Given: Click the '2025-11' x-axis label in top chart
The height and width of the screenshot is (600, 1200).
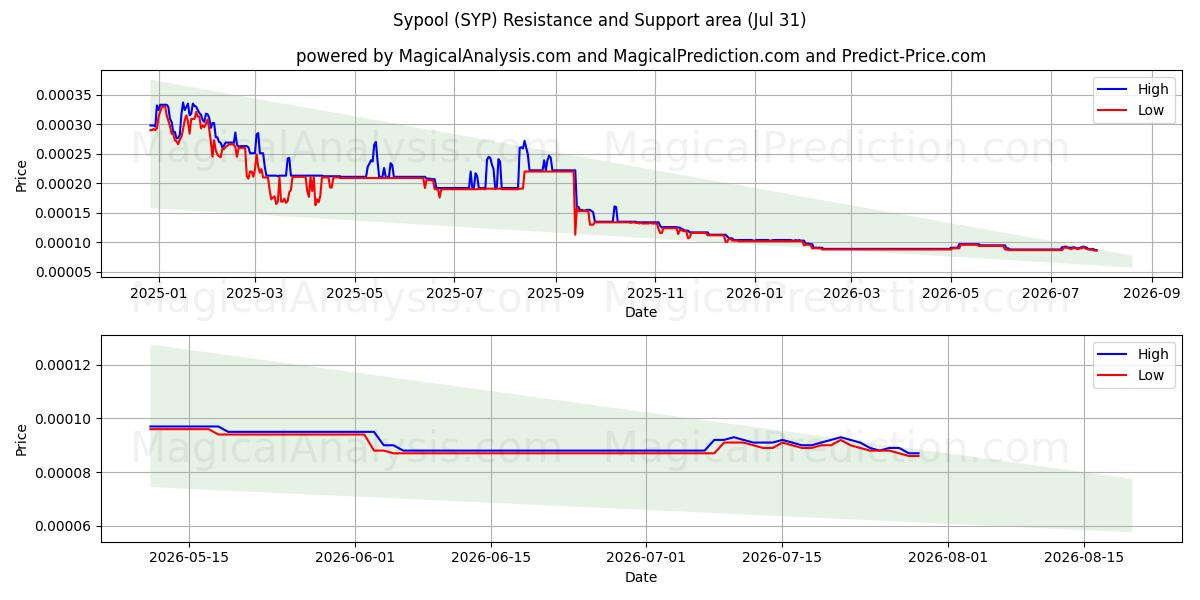Looking at the screenshot, I should tap(655, 294).
